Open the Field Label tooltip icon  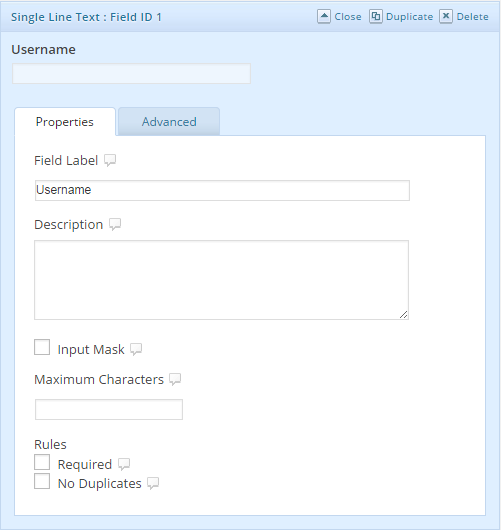[x=110, y=160]
